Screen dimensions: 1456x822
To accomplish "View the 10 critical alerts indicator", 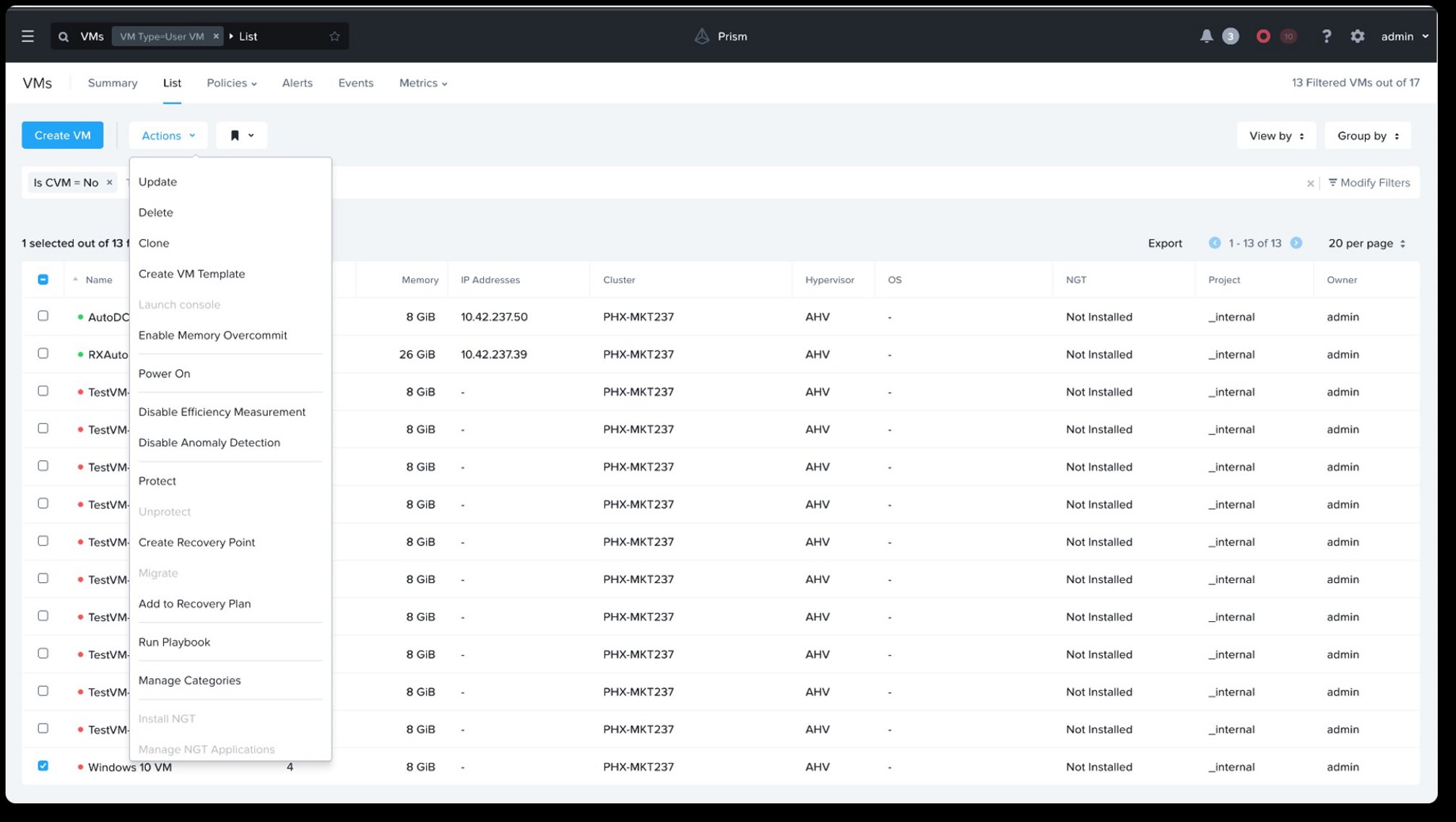I will 1289,35.
